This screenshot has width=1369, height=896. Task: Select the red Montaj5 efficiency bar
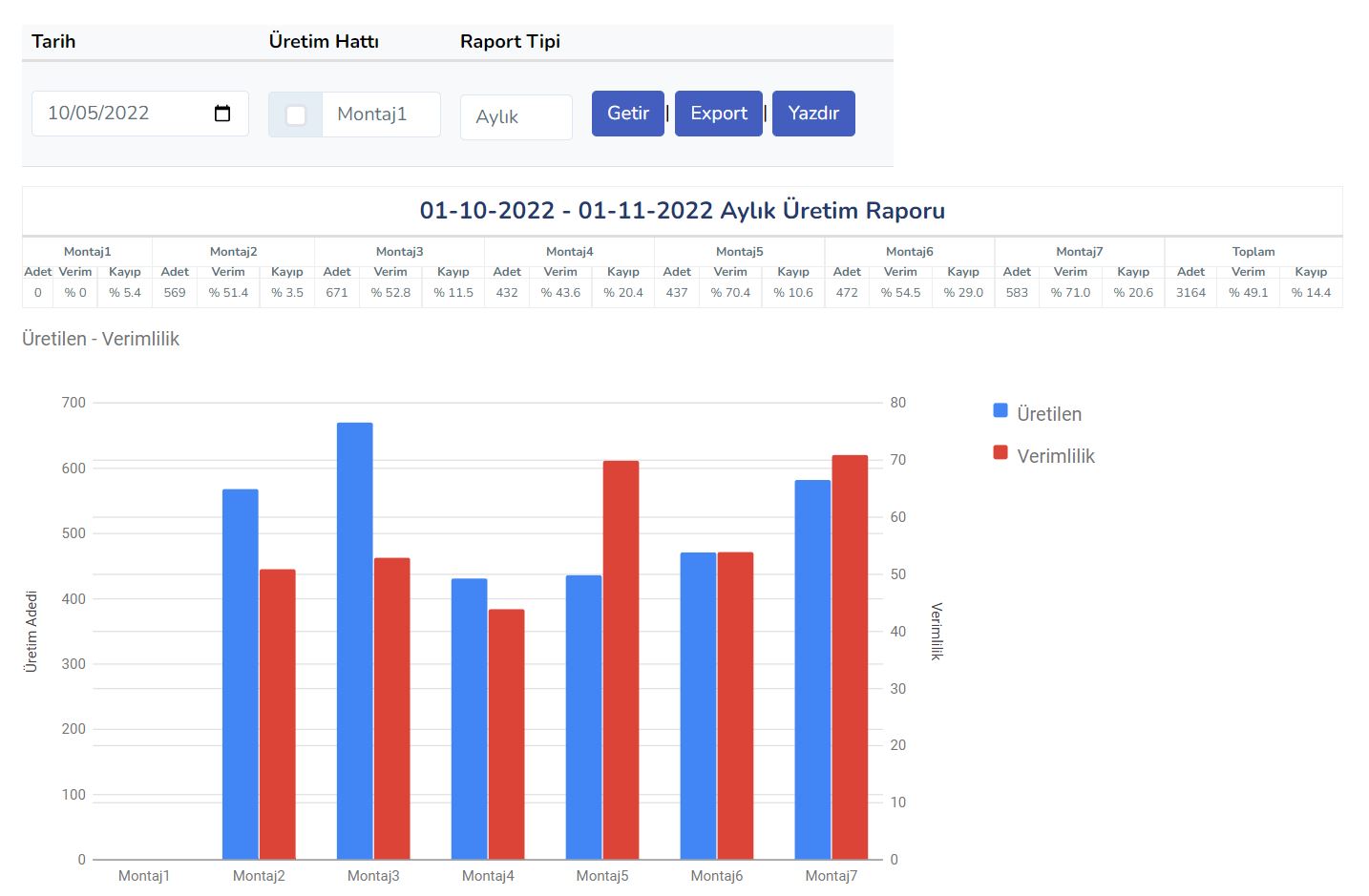coord(621,659)
